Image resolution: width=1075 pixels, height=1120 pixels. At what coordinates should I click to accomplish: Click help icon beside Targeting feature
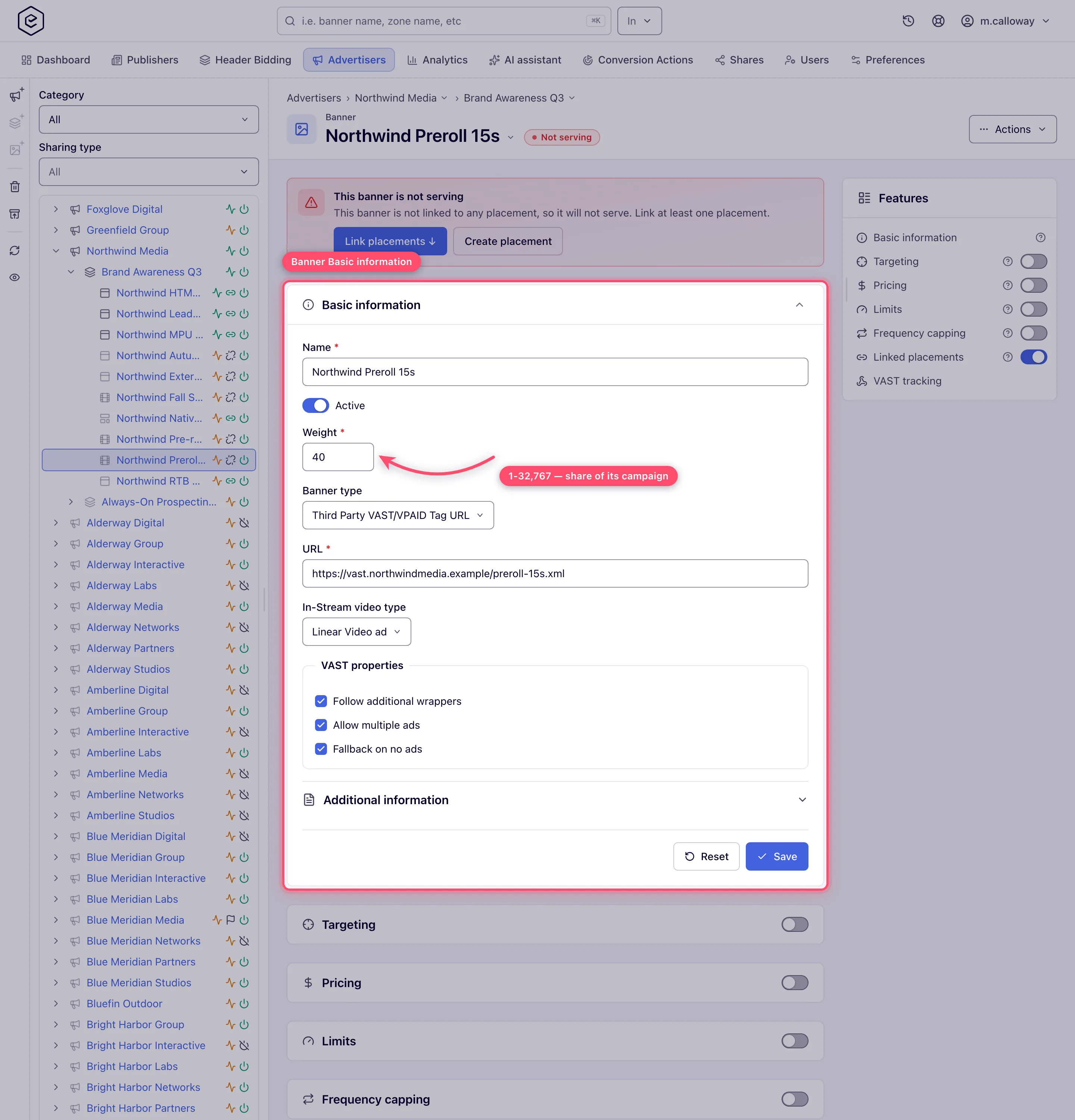coord(1007,262)
